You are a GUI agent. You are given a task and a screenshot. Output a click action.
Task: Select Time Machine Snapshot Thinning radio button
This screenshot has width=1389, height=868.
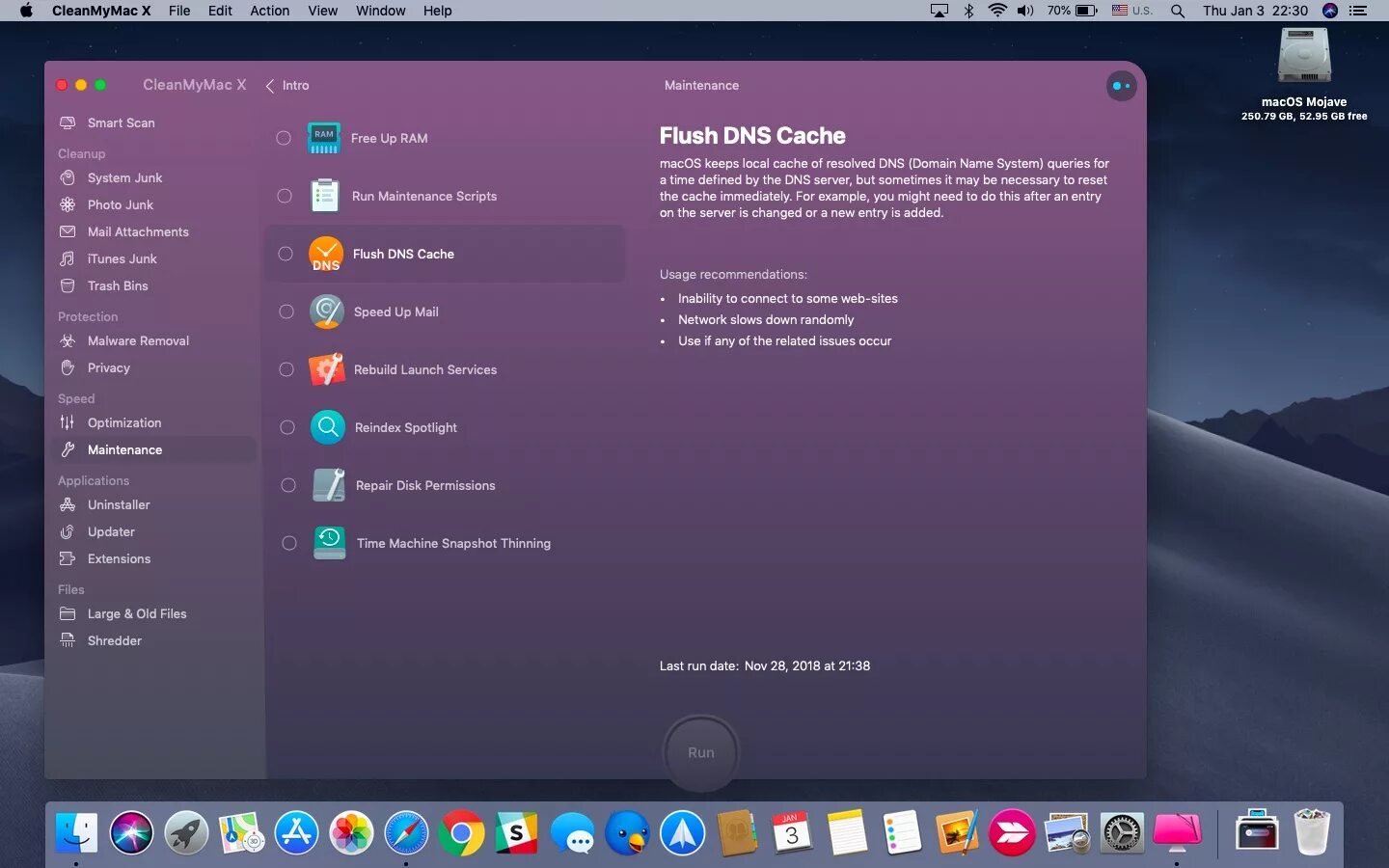coord(289,543)
